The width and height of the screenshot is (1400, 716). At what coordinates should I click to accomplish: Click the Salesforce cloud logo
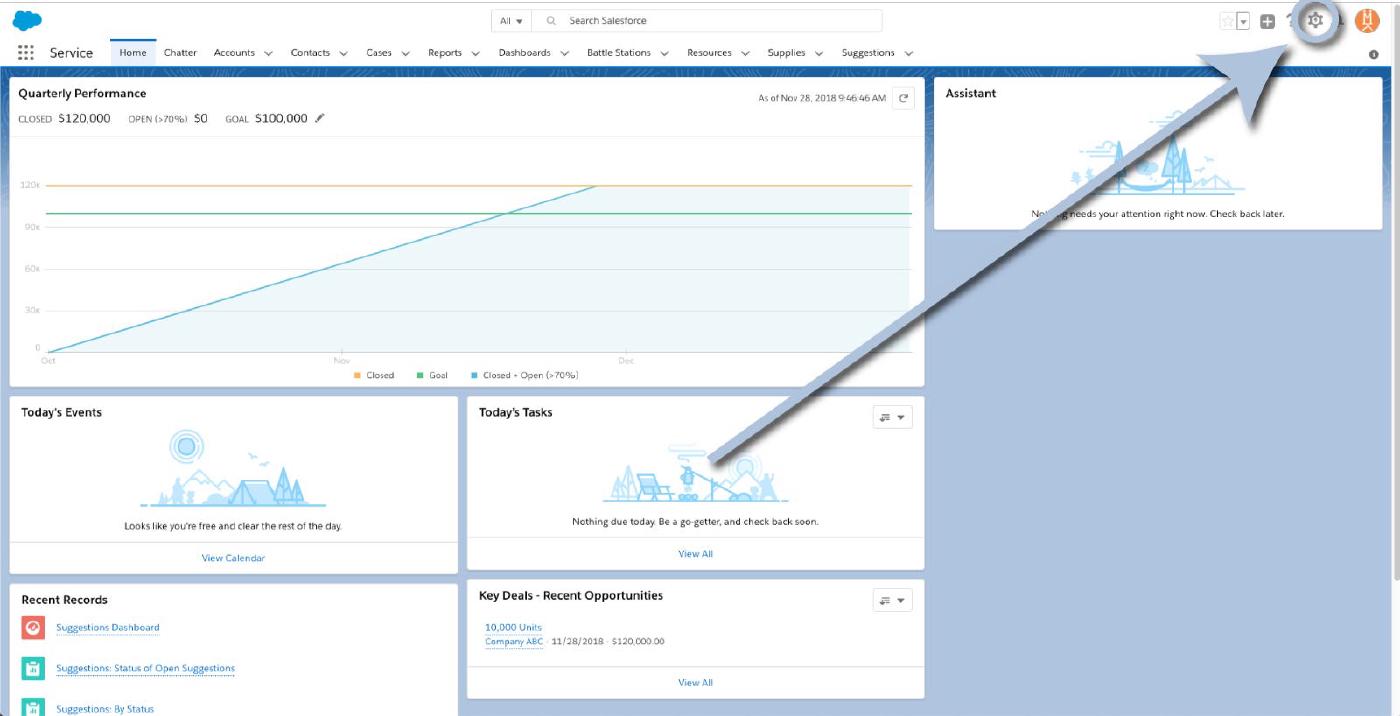click(27, 21)
